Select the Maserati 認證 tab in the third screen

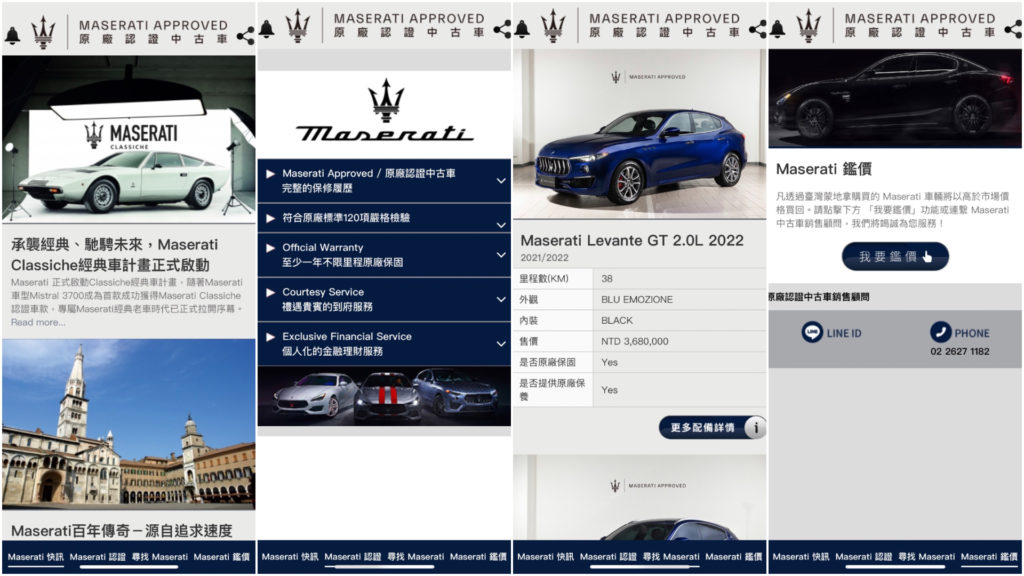pos(608,557)
